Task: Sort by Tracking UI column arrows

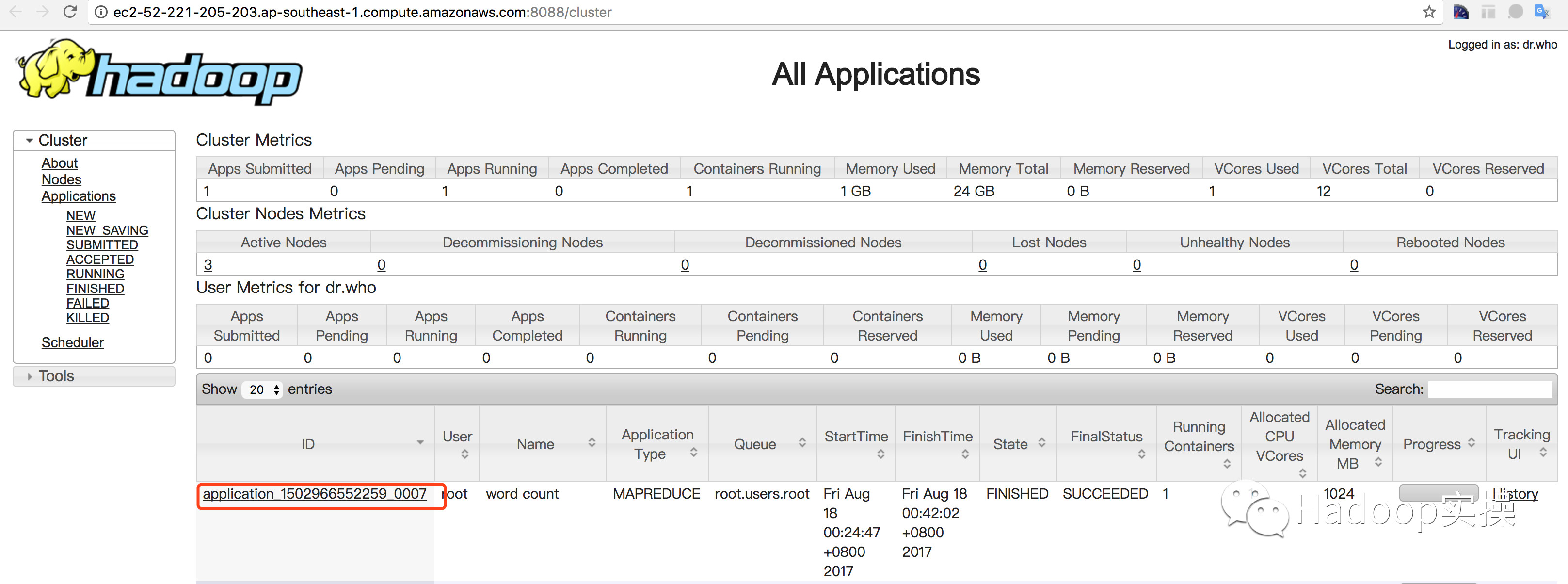Action: (1543, 452)
